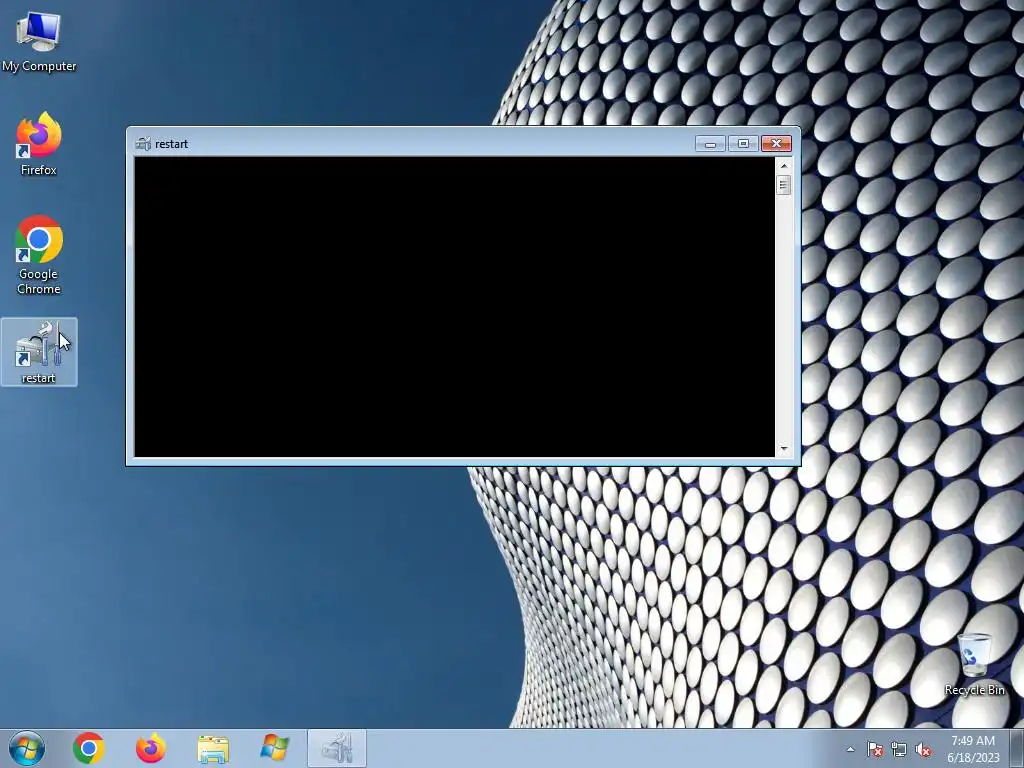The height and width of the screenshot is (768, 1024).
Task: Open the clock showing 7:49 AM
Action: 973,749
